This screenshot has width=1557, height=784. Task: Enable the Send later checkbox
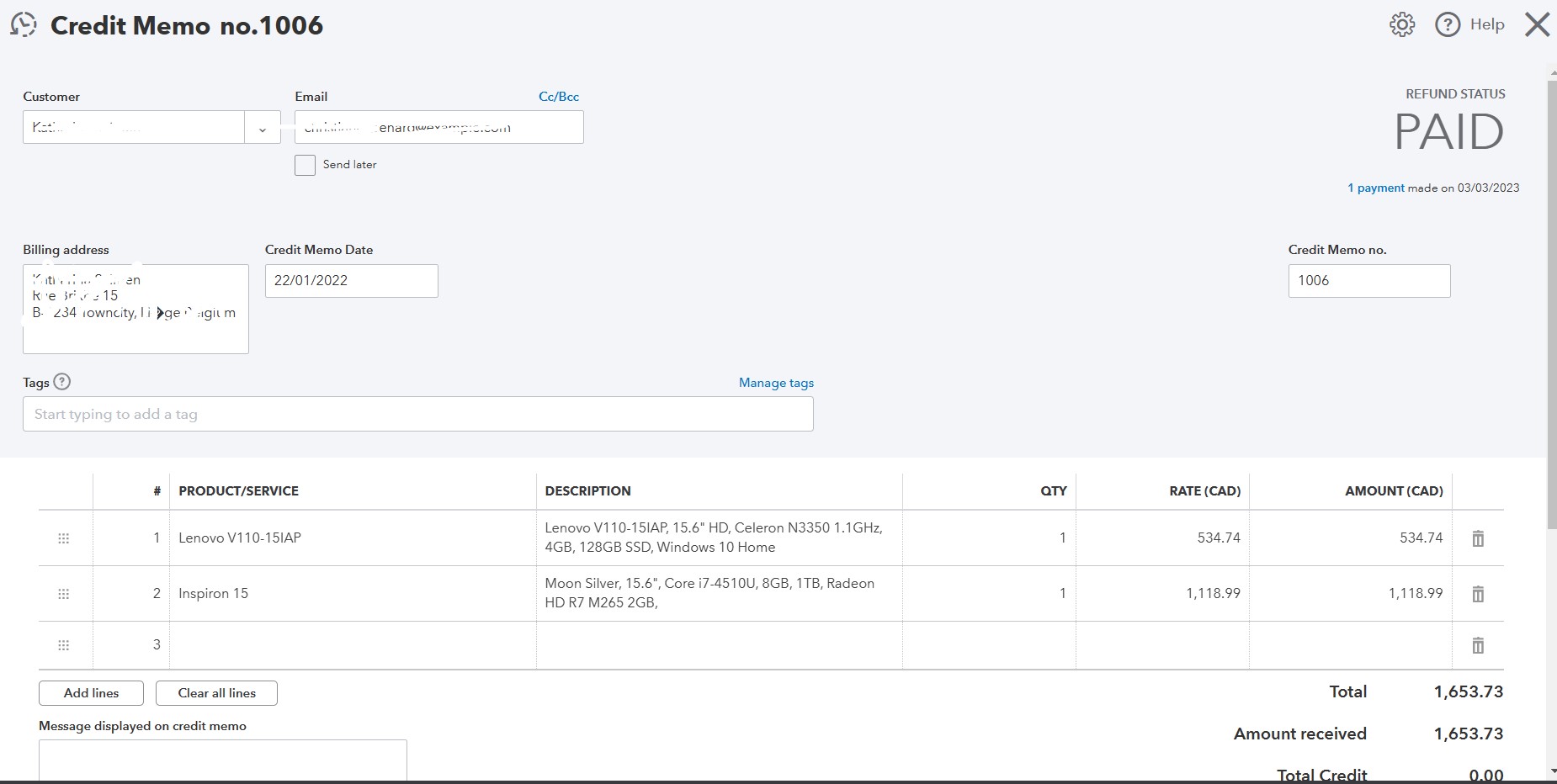[x=306, y=165]
